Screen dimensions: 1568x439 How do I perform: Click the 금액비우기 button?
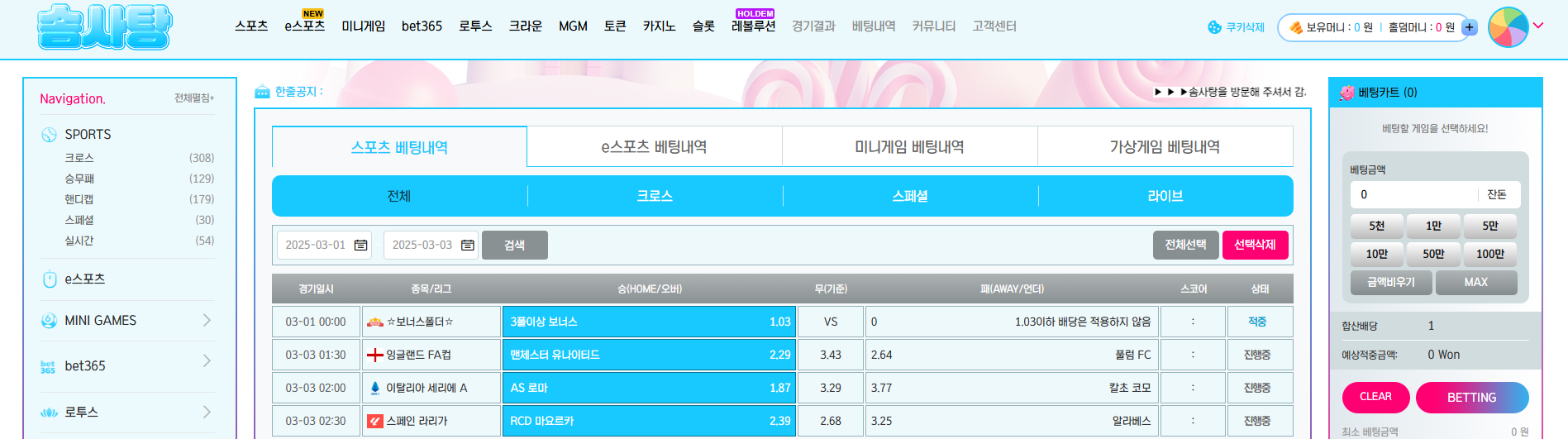click(x=1391, y=282)
